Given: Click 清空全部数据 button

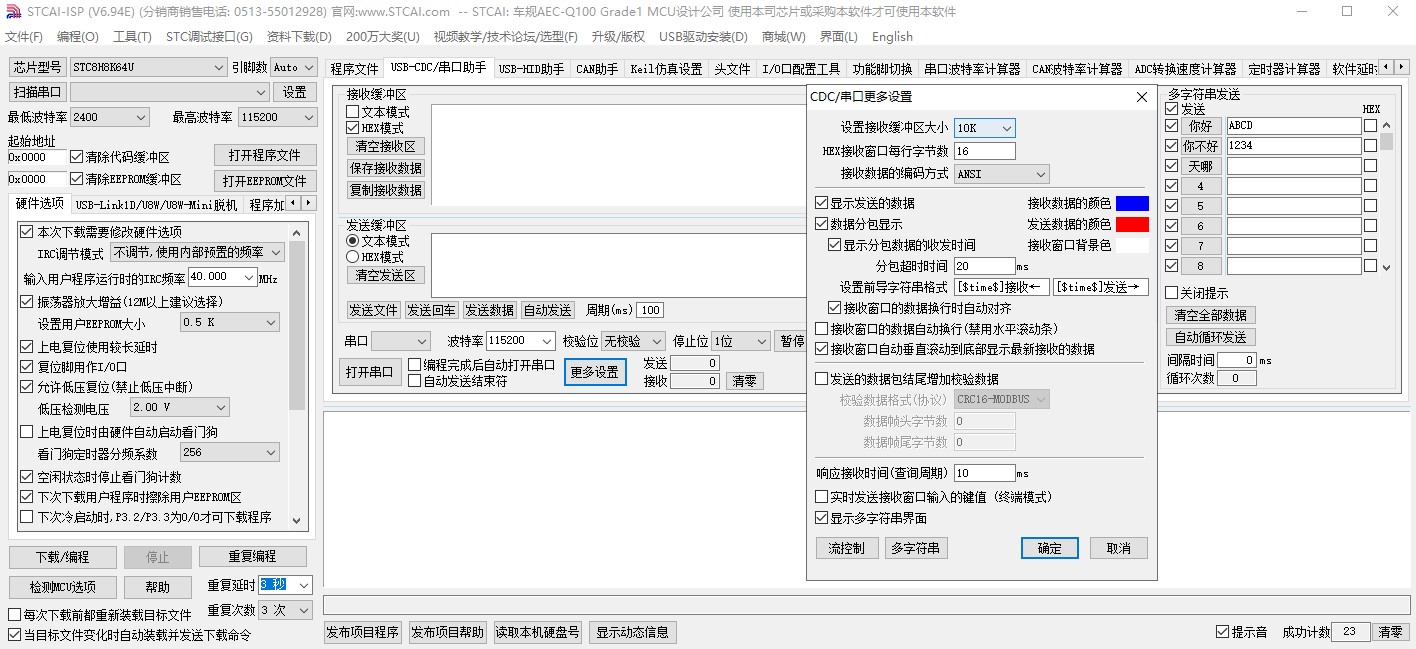Looking at the screenshot, I should [x=1210, y=315].
